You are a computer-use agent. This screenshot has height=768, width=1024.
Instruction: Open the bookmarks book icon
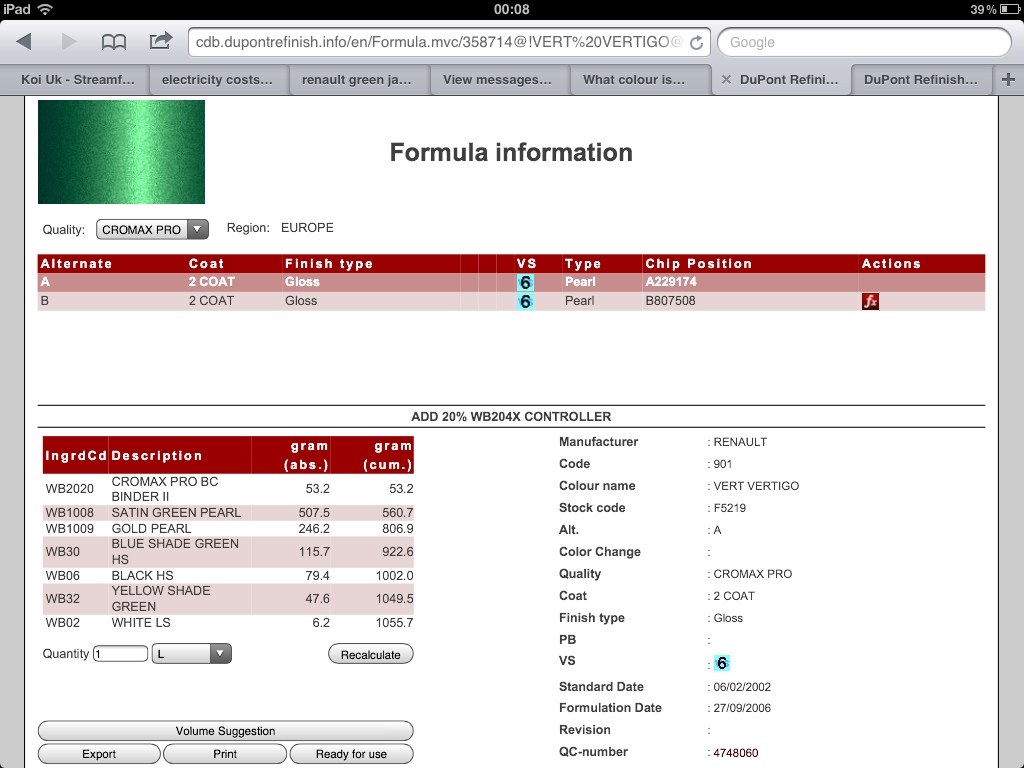(115, 42)
